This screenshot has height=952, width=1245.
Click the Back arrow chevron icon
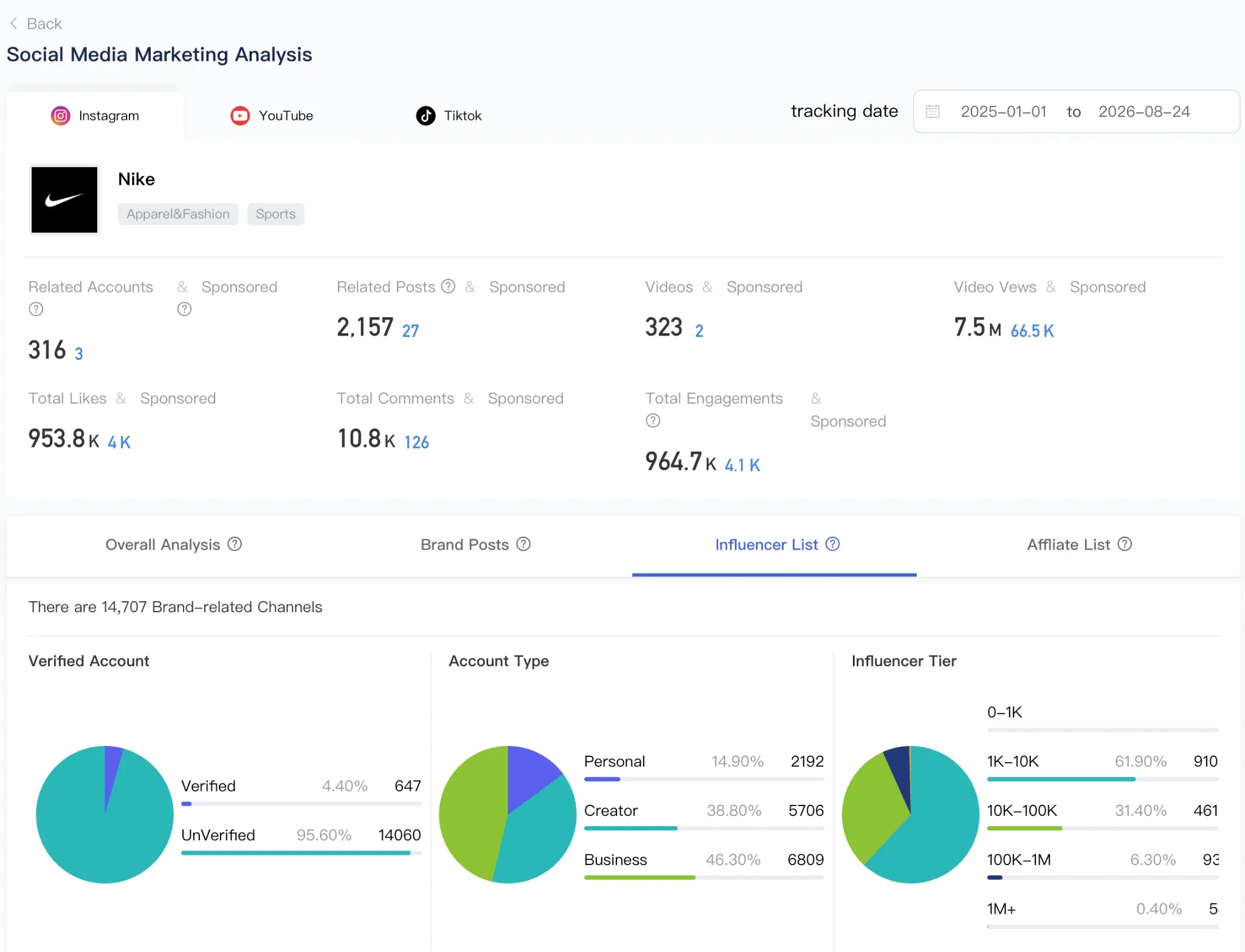[x=13, y=24]
